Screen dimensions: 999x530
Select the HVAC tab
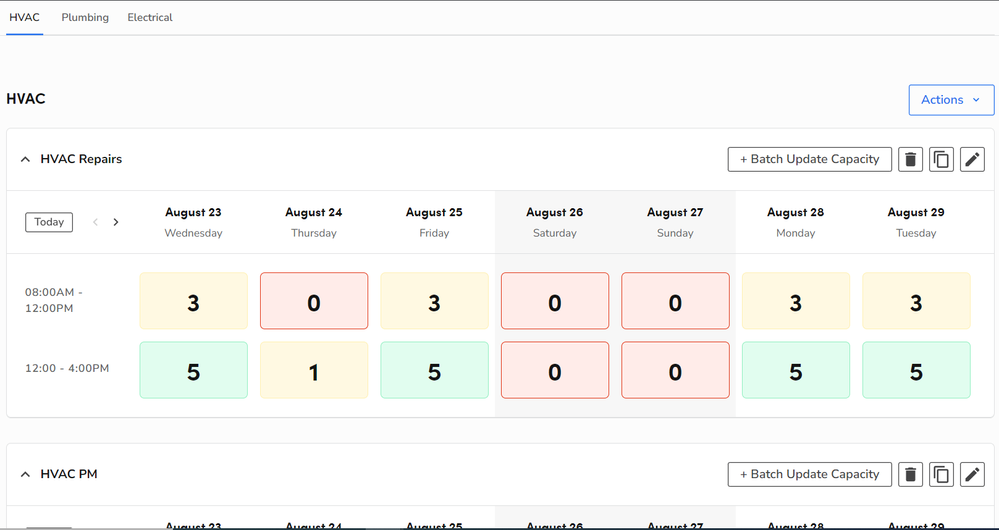[x=24, y=18]
